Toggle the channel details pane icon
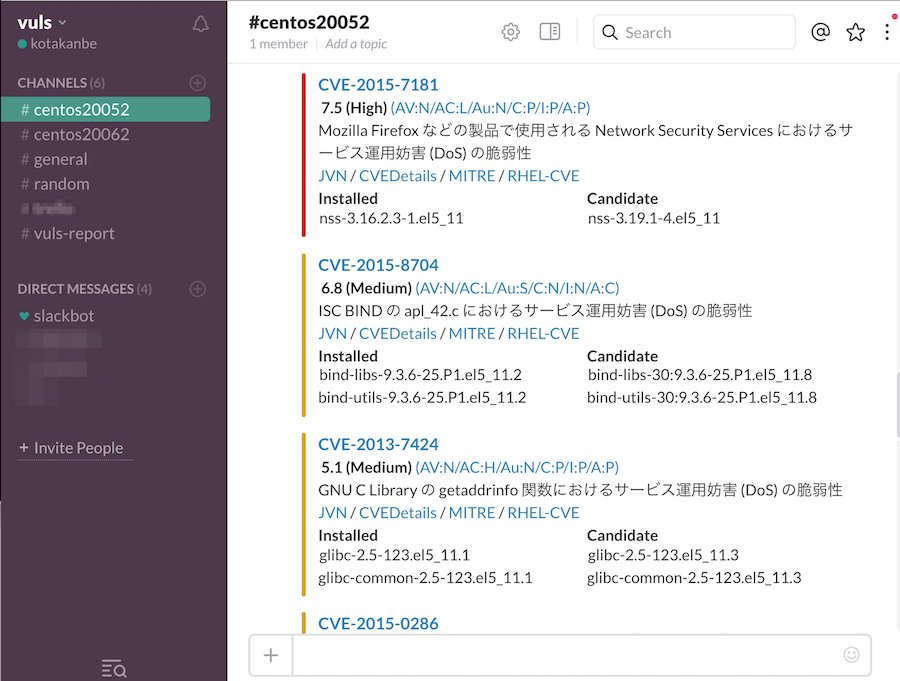900x681 pixels. click(x=550, y=32)
